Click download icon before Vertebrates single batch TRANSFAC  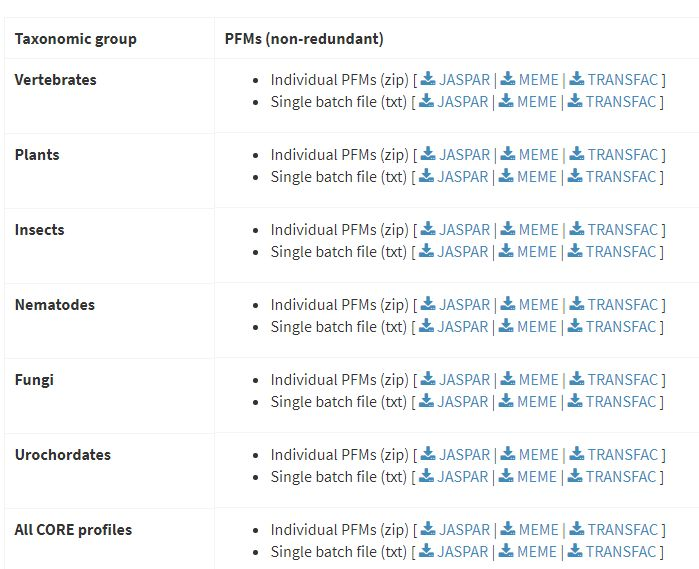coord(575,102)
